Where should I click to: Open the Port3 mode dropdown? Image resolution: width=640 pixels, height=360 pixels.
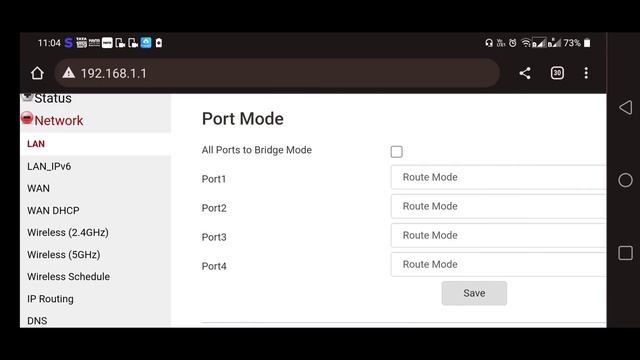(498, 235)
